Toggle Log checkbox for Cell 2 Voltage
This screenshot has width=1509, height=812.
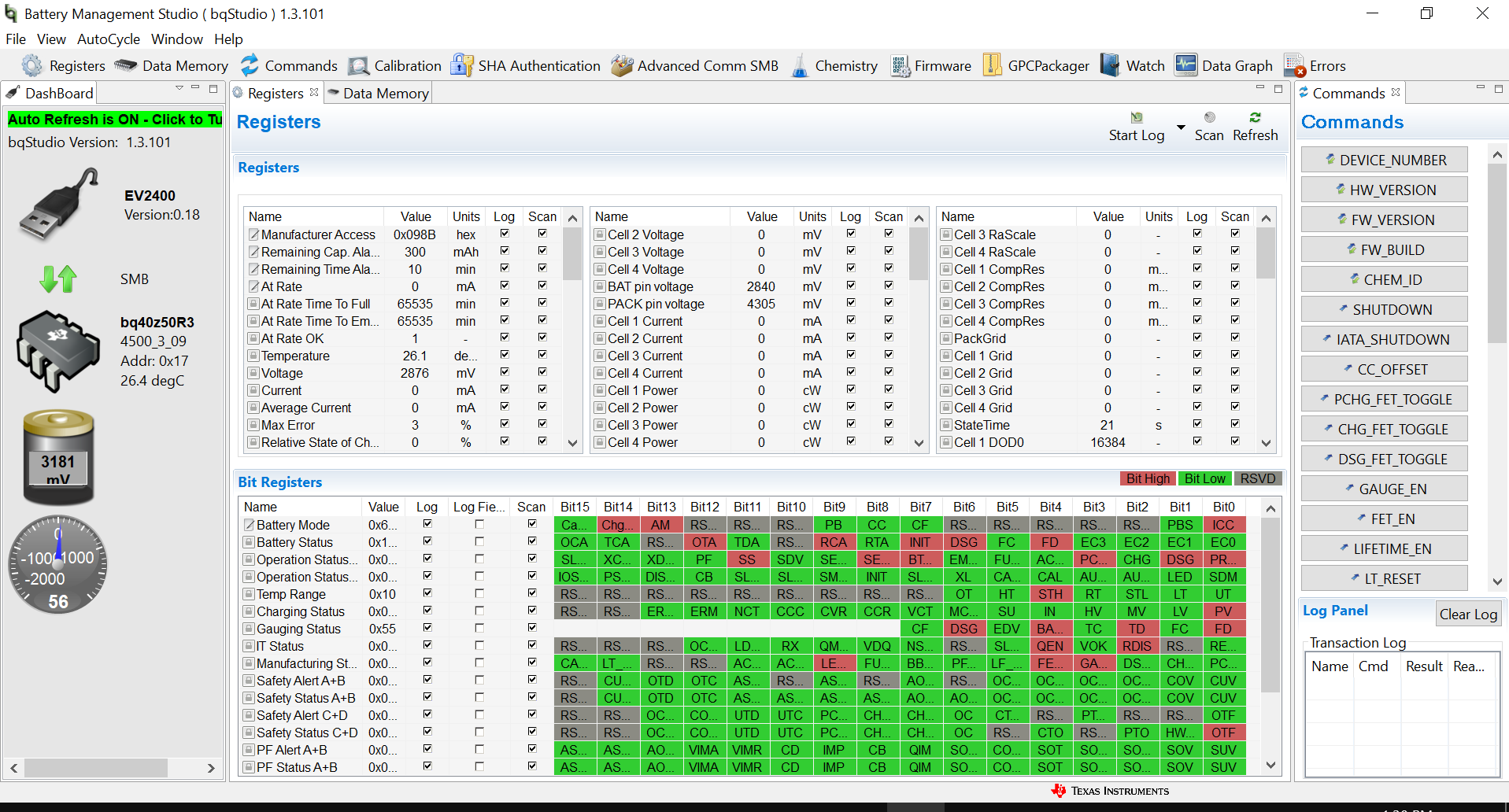pyautogui.click(x=851, y=234)
